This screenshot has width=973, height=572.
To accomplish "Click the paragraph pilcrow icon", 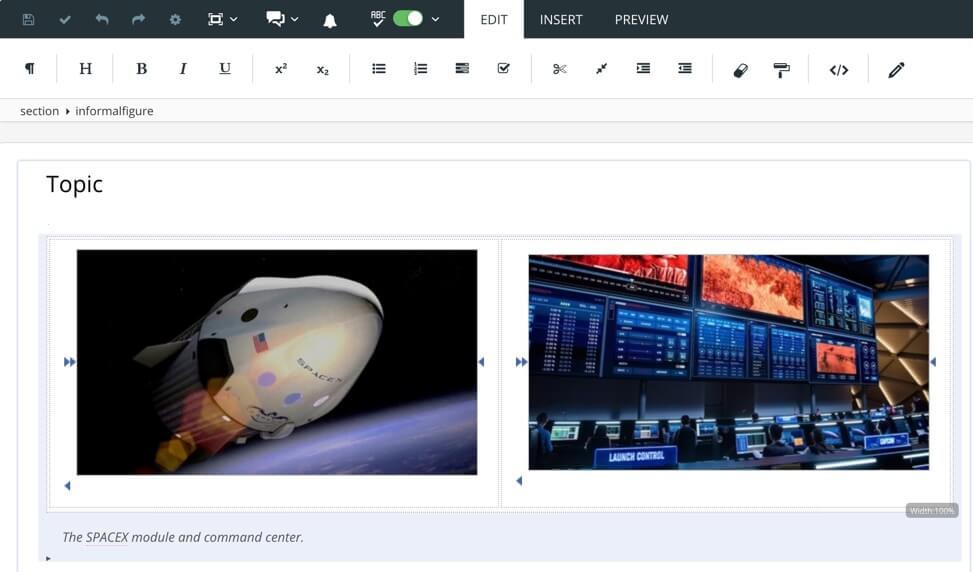I will point(29,68).
